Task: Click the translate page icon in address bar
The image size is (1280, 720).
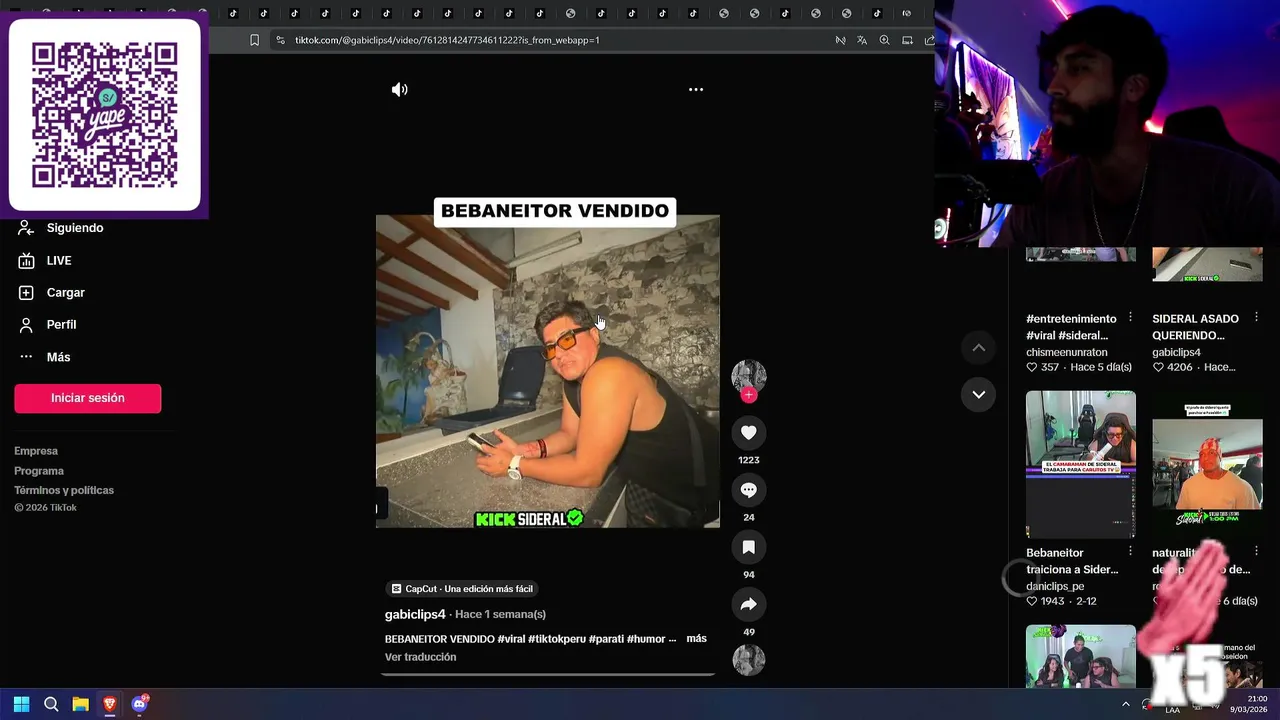Action: tap(862, 40)
